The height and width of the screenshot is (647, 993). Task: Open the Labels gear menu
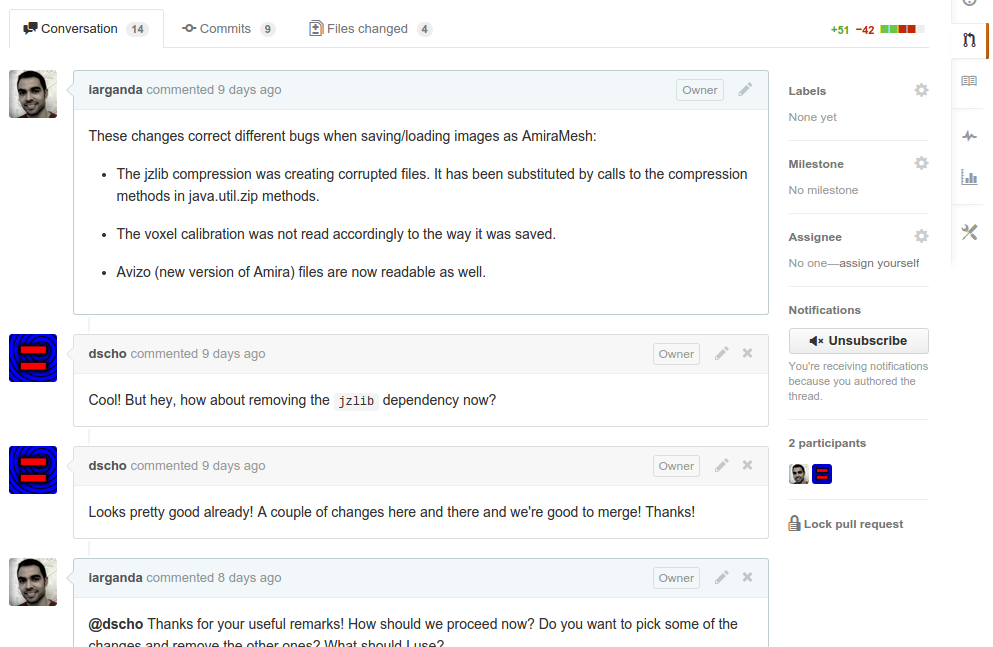(x=921, y=91)
